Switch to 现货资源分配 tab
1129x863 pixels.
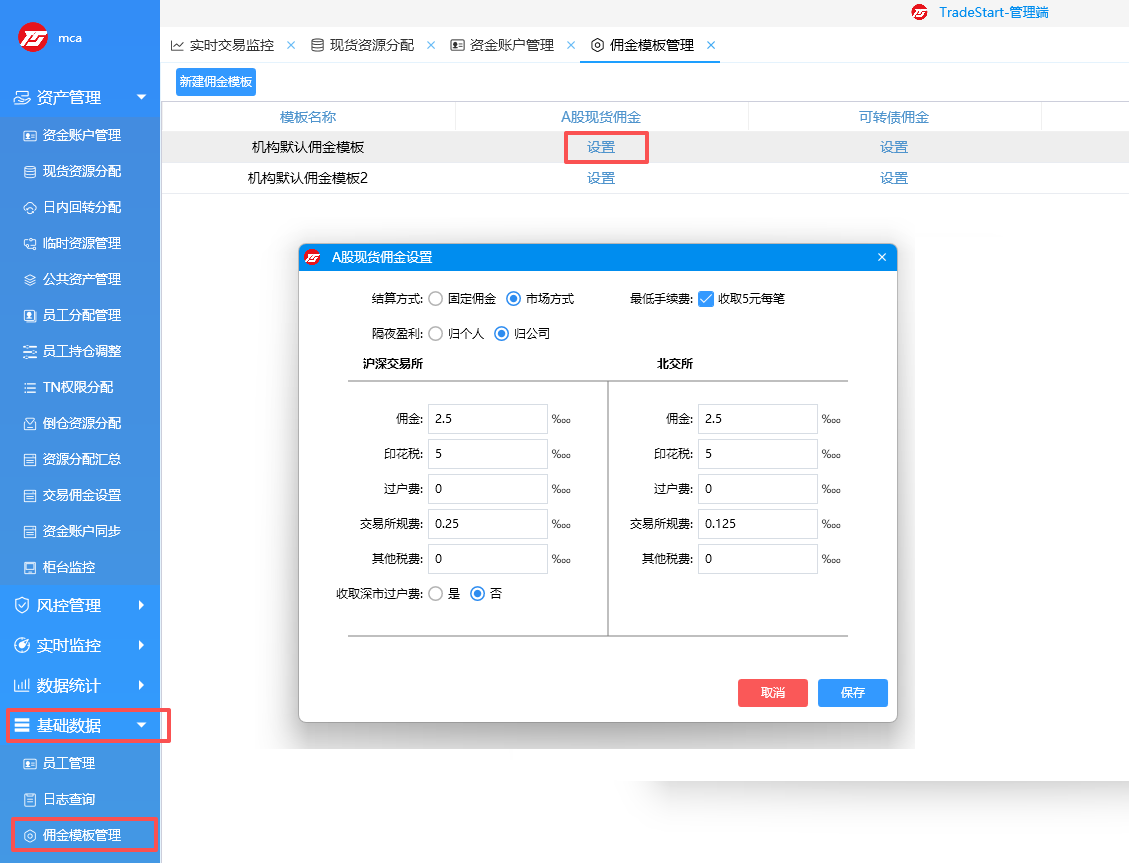[363, 45]
